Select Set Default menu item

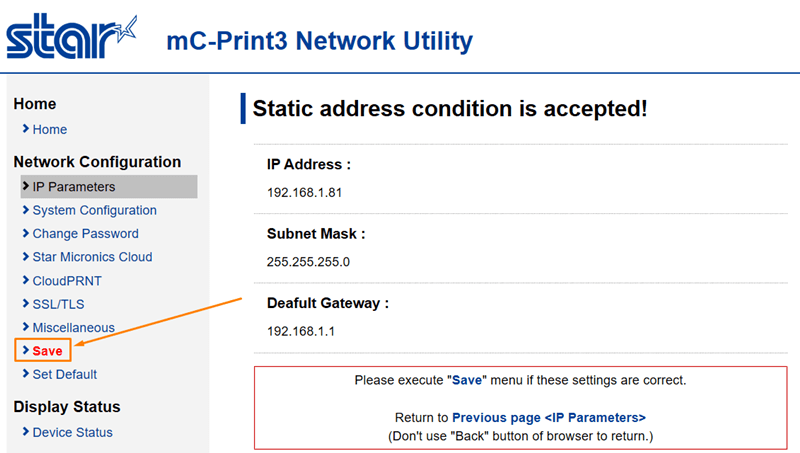(64, 374)
